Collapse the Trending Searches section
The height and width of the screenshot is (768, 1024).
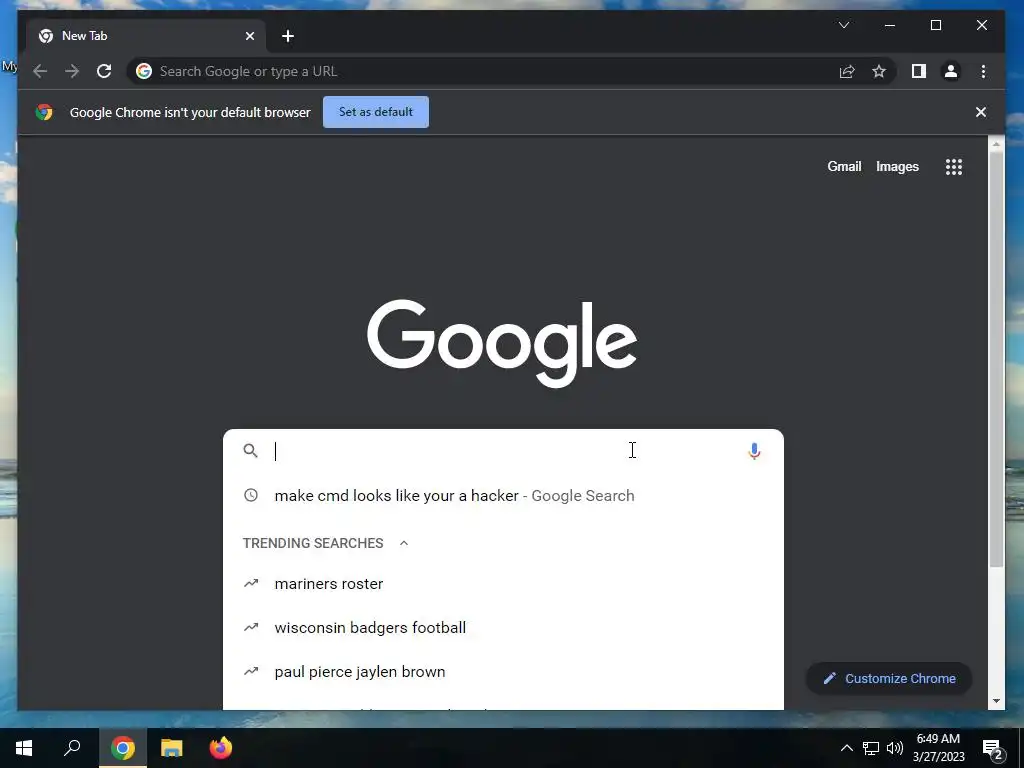[x=404, y=543]
